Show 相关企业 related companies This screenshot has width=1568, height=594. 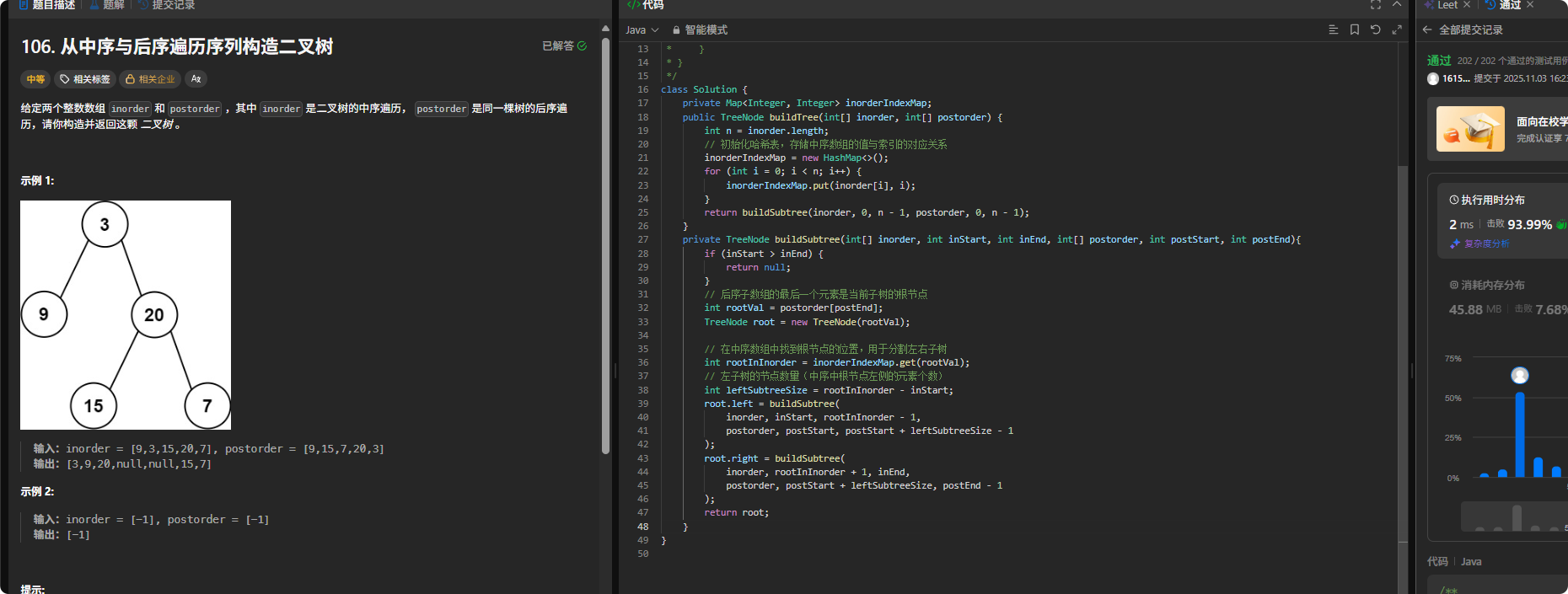150,79
